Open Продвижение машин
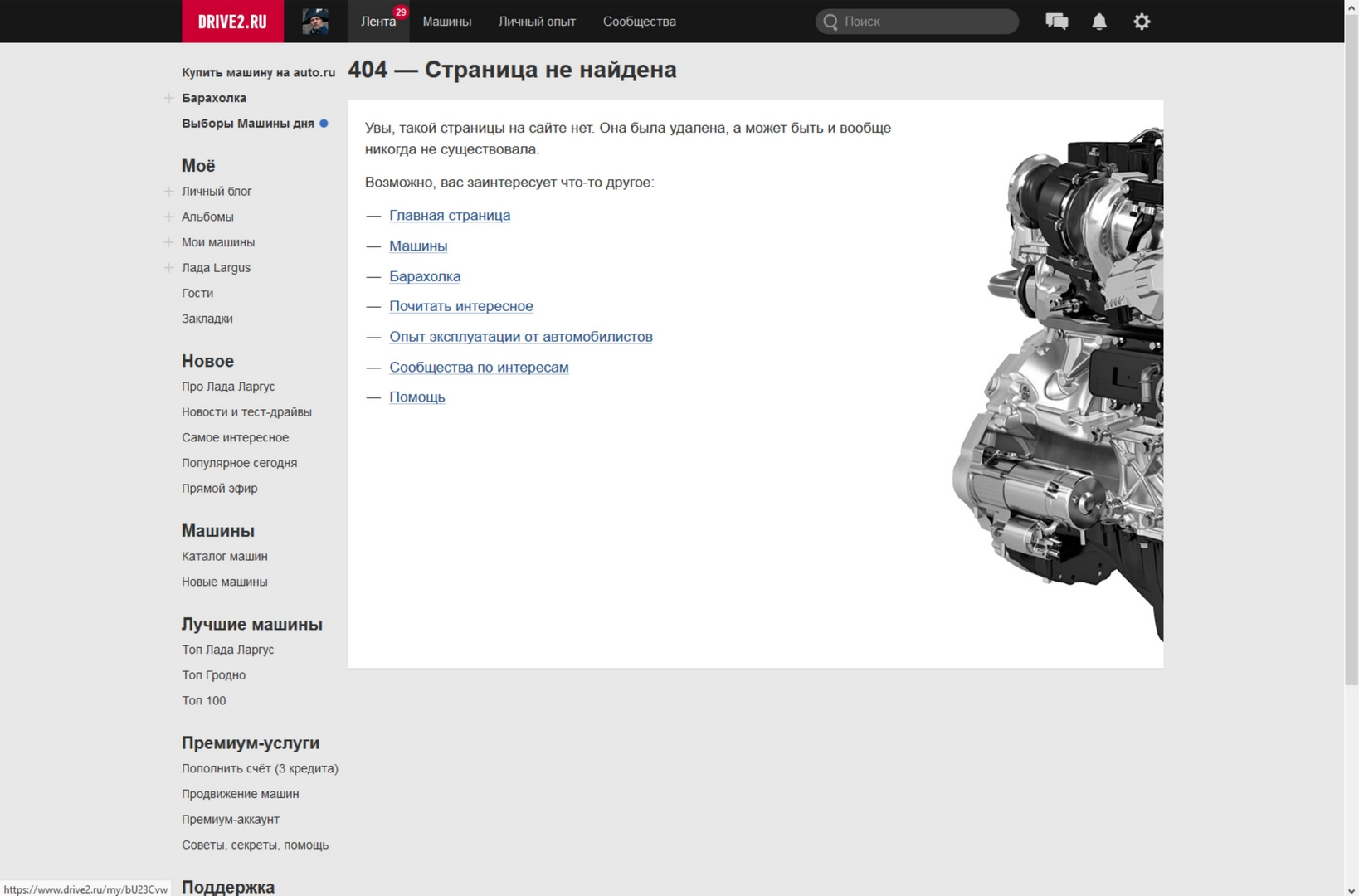 [241, 794]
